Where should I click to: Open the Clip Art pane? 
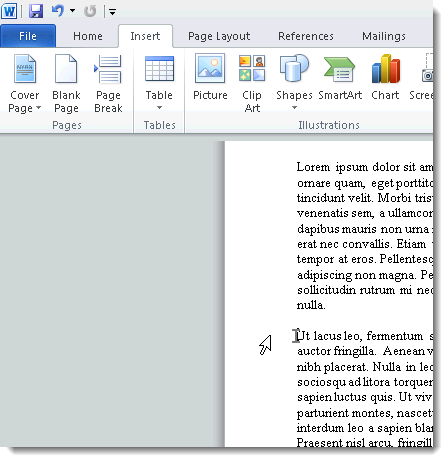click(x=252, y=84)
